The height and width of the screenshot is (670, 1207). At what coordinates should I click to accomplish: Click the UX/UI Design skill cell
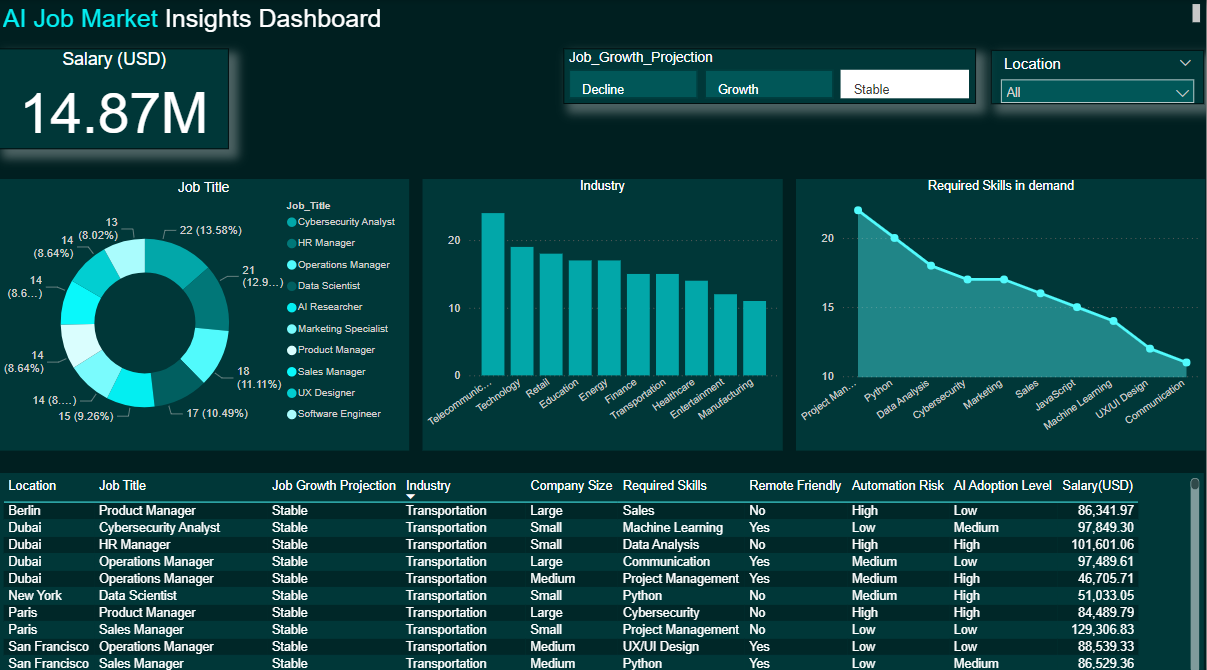[x=661, y=647]
